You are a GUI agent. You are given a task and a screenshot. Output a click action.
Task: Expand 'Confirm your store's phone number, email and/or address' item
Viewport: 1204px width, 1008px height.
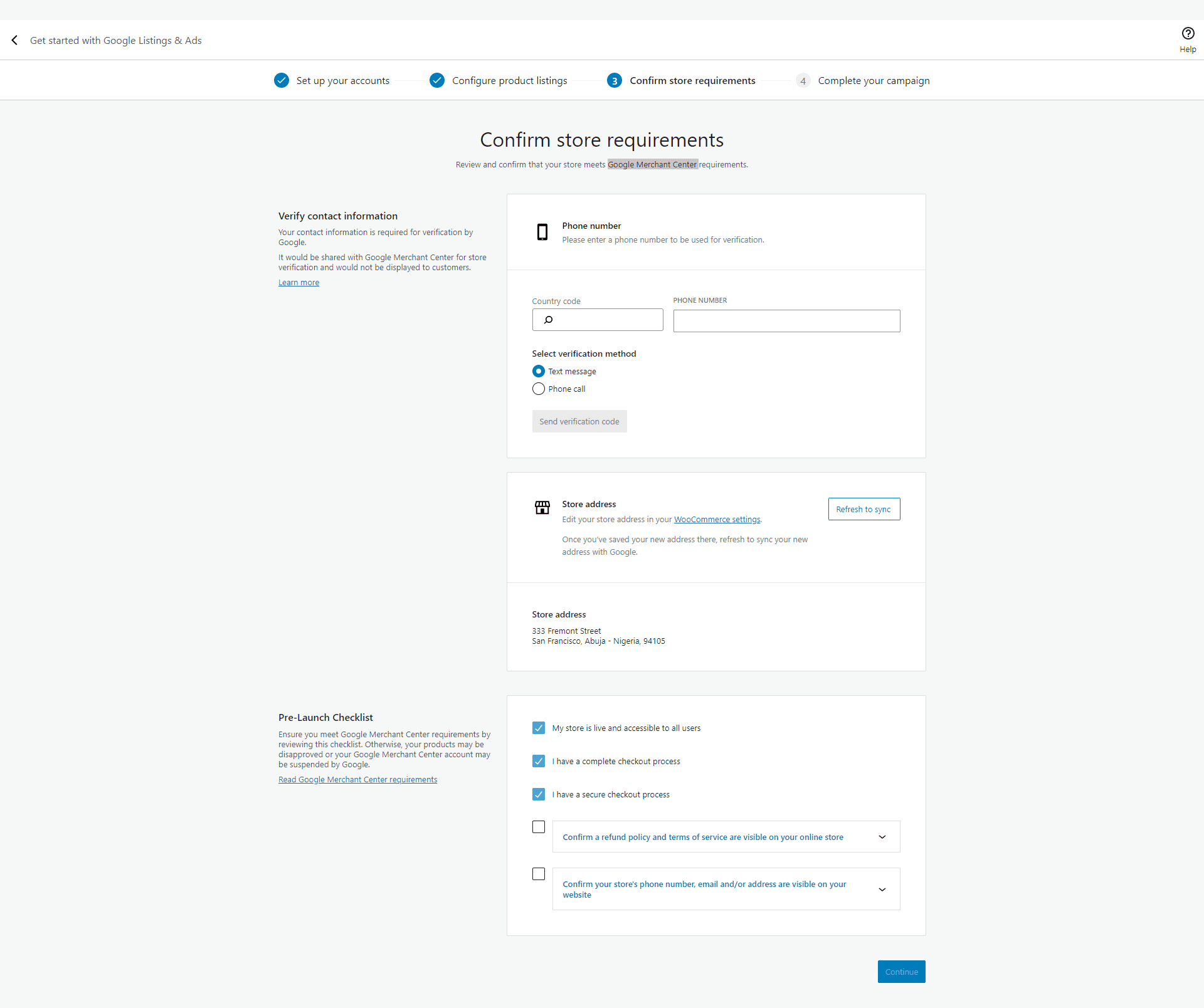[x=882, y=890]
